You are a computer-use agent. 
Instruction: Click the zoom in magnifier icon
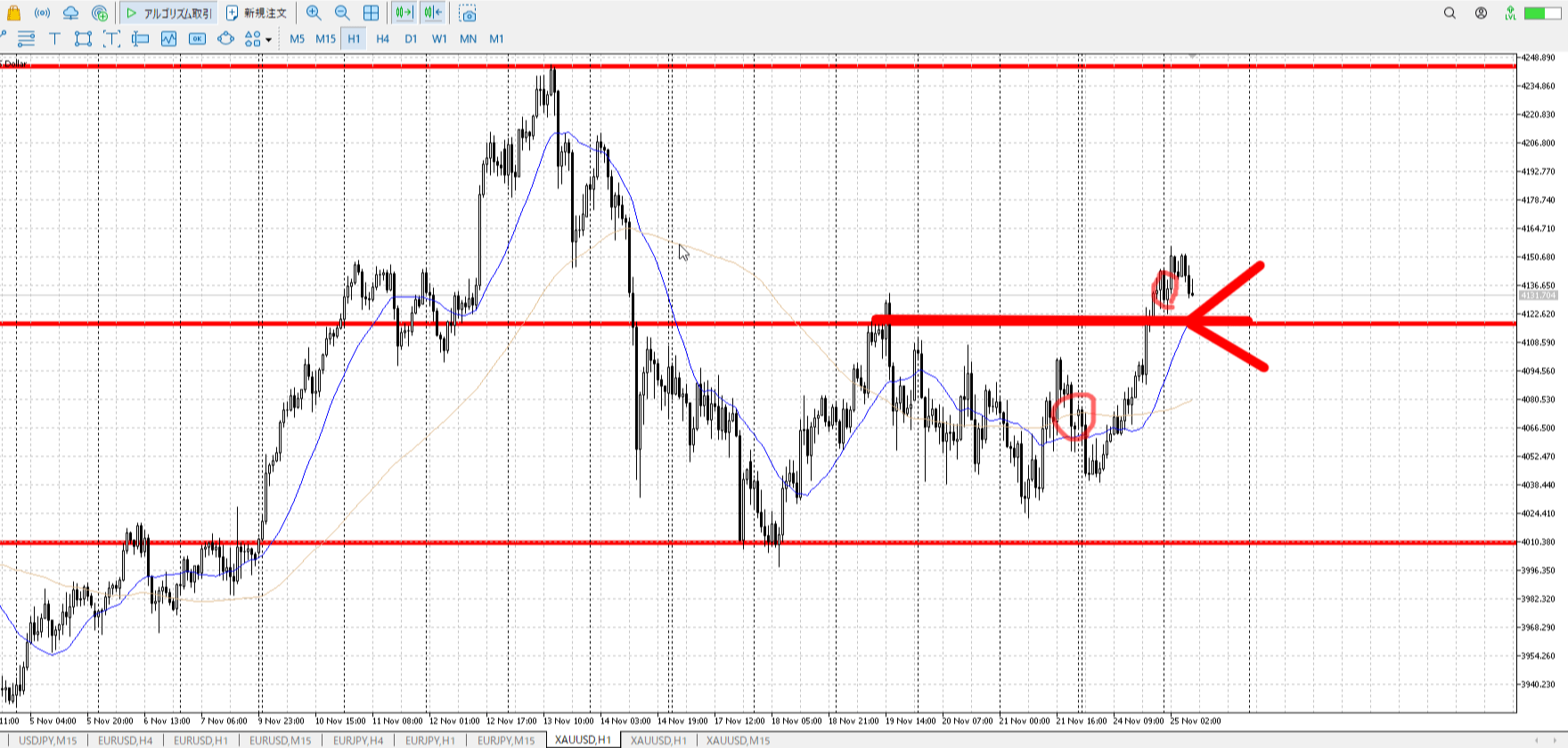click(x=314, y=13)
